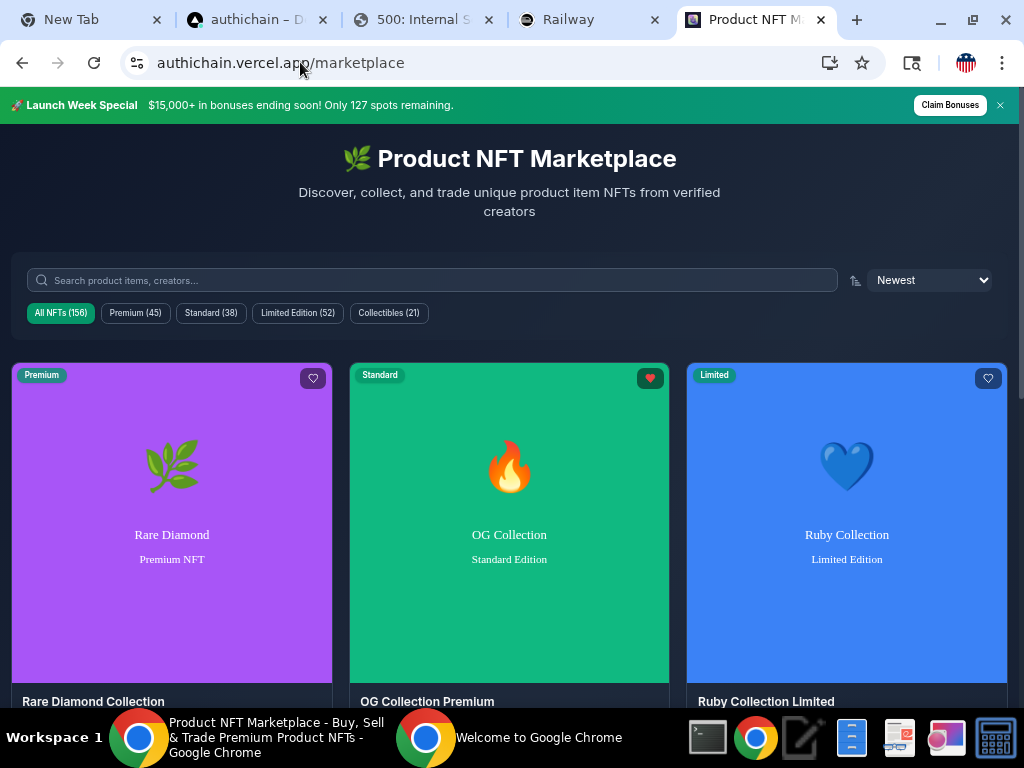The width and height of the screenshot is (1024, 768).
Task: Focus the Search product items field
Action: [x=432, y=280]
